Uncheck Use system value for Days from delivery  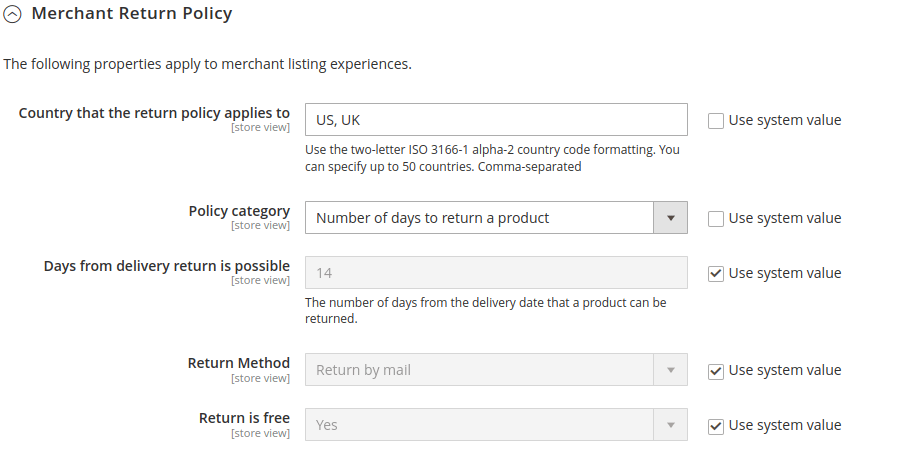click(715, 273)
